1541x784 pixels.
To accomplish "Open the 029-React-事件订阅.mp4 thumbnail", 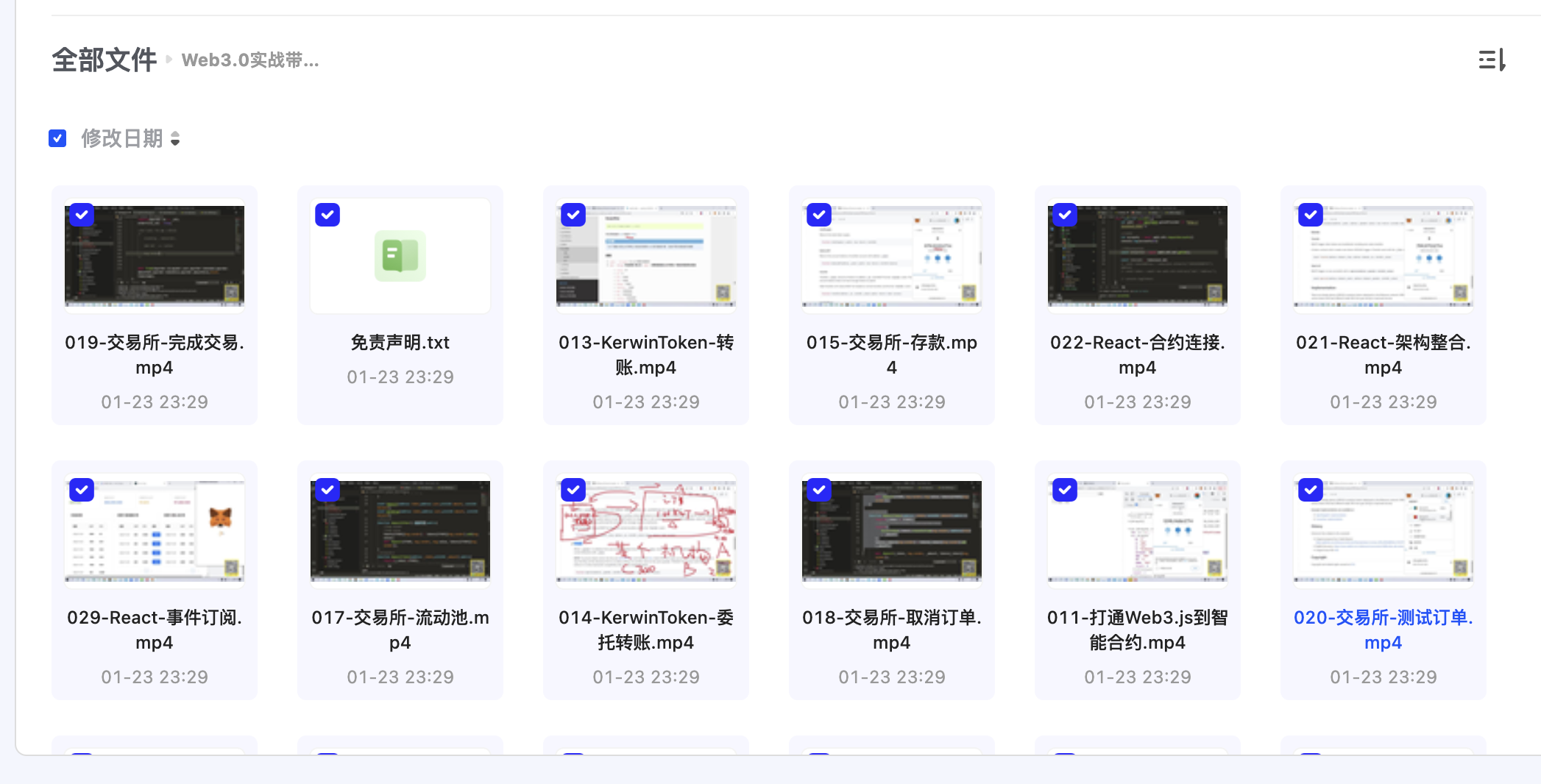I will (x=155, y=531).
